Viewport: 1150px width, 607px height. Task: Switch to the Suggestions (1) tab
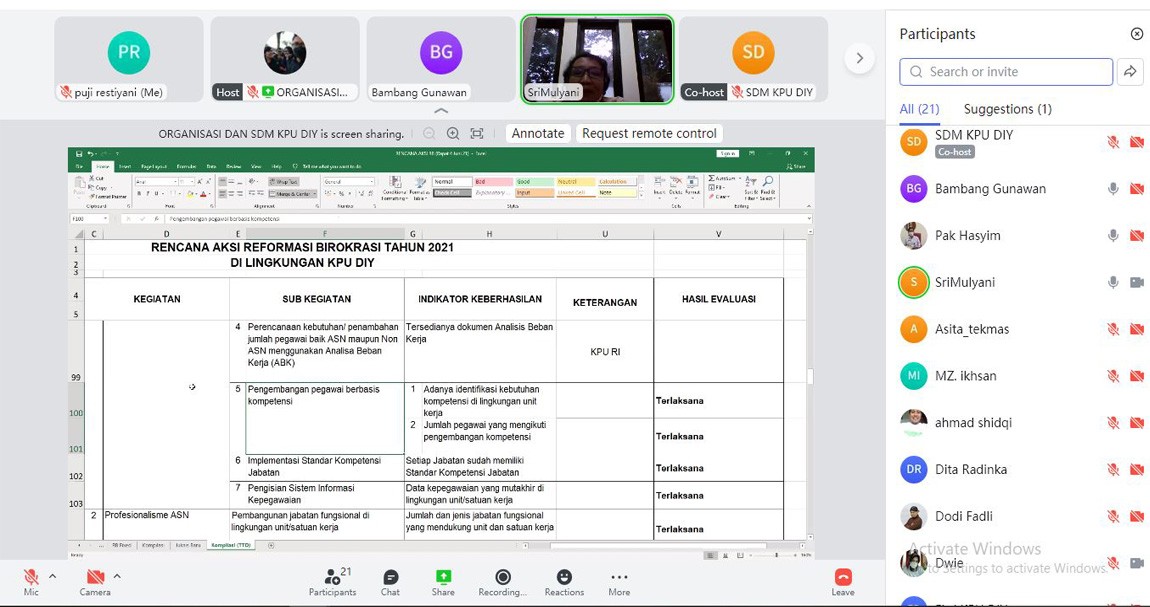pyautogui.click(x=1007, y=109)
